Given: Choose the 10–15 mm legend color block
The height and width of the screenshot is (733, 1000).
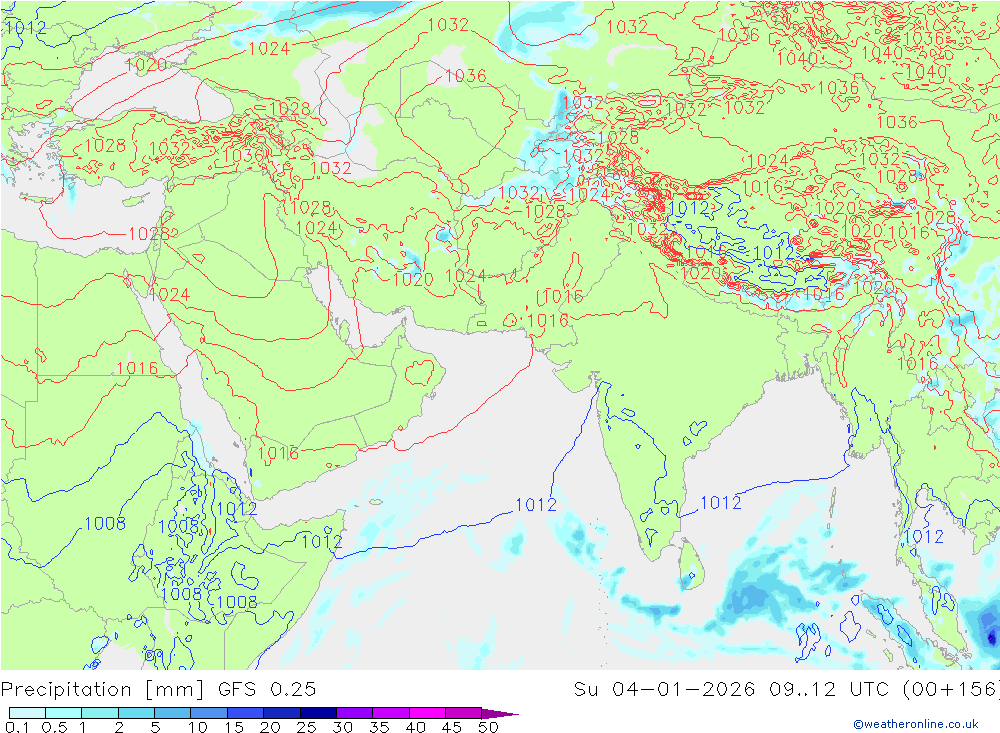Looking at the screenshot, I should [x=209, y=713].
